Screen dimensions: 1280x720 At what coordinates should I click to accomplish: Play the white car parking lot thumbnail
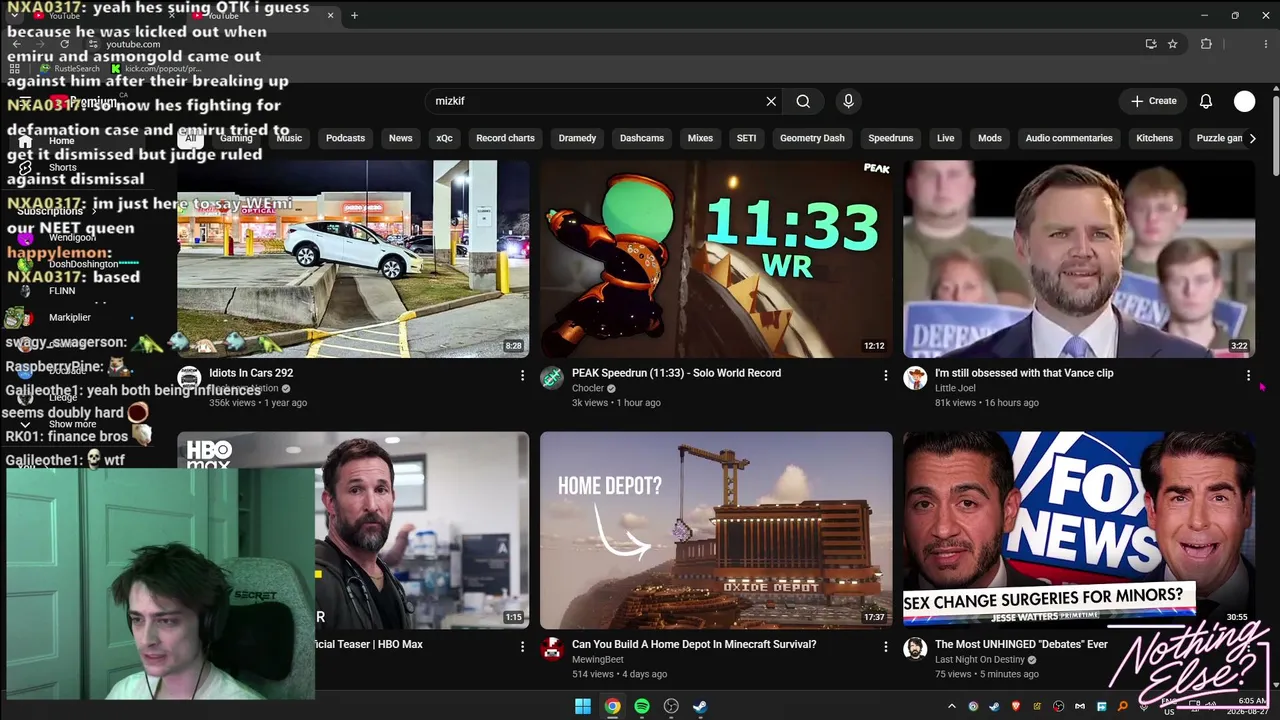pos(353,259)
